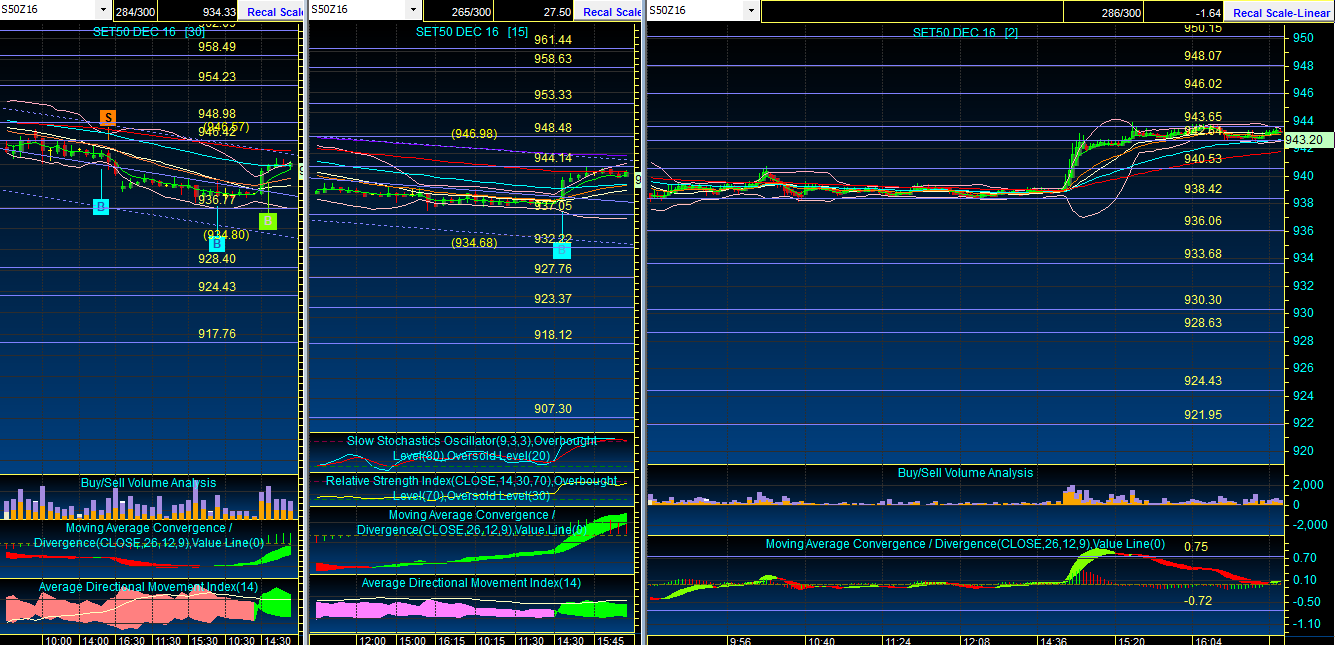1335x645 pixels.
Task: Click the Buy/Sell Volume Analysis title in the [30] chart
Action: (x=148, y=483)
